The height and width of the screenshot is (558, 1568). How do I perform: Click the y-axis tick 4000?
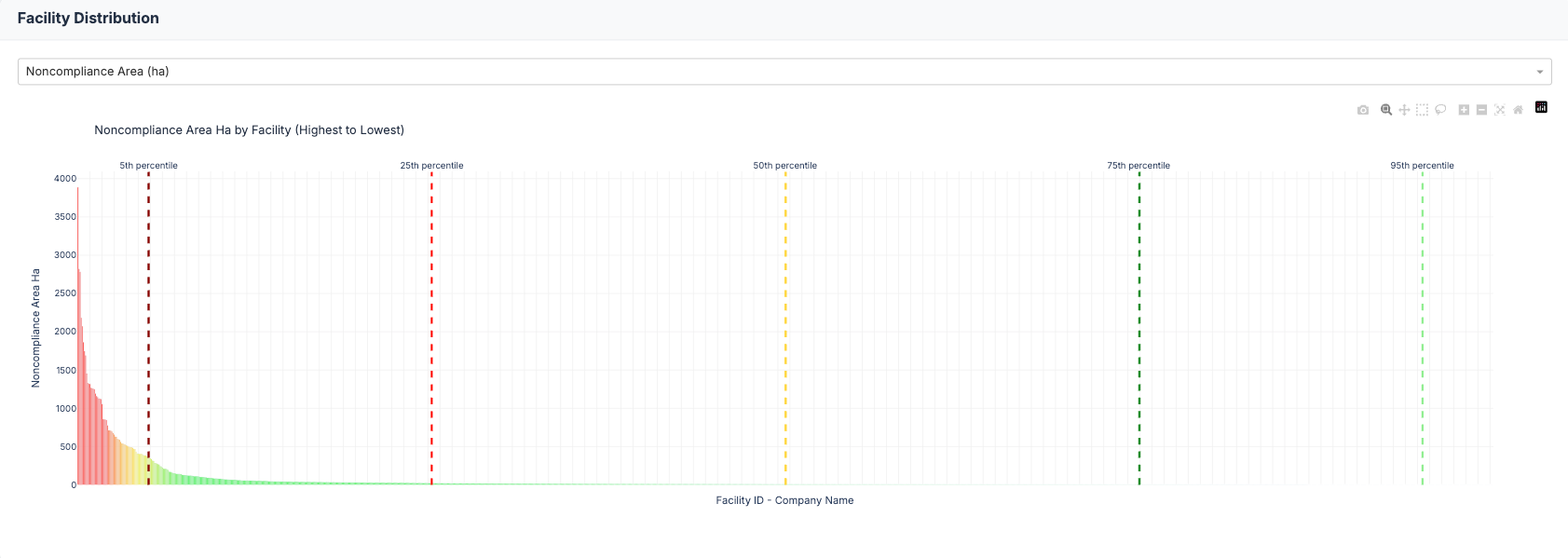point(65,179)
